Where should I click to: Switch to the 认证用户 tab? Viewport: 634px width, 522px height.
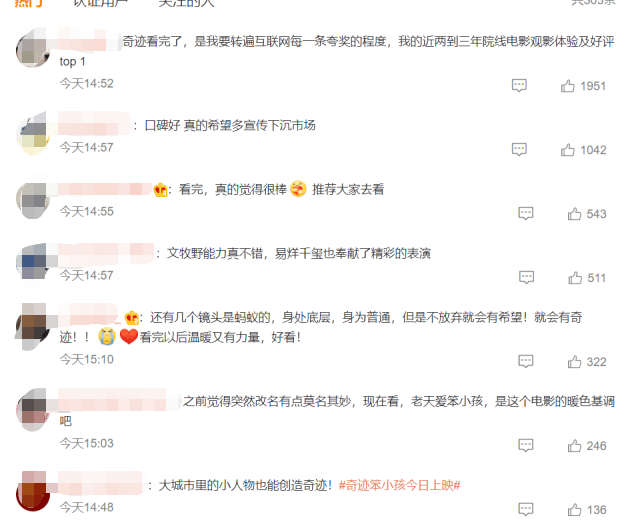100,3
